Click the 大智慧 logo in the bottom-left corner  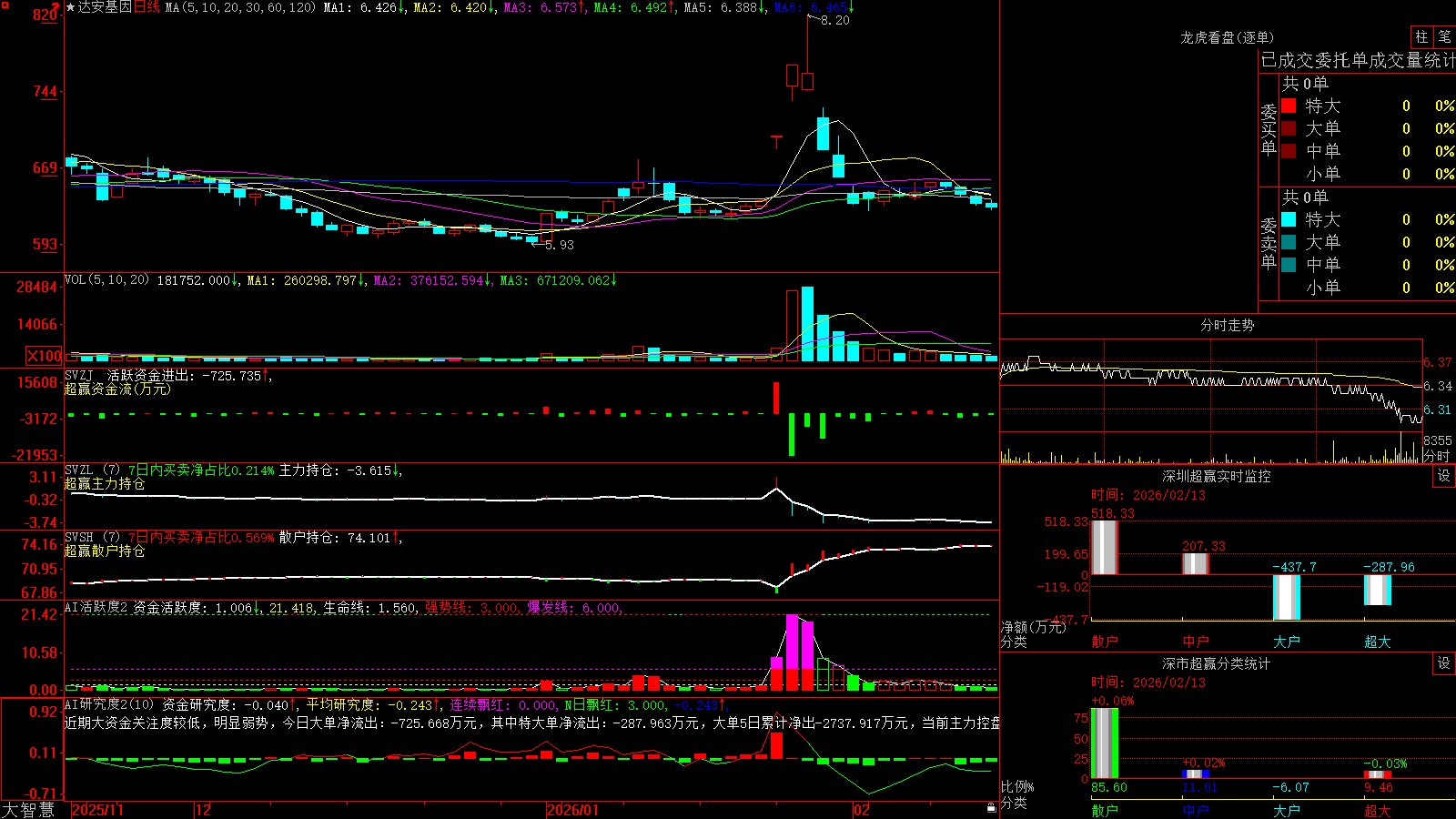pyautogui.click(x=28, y=810)
